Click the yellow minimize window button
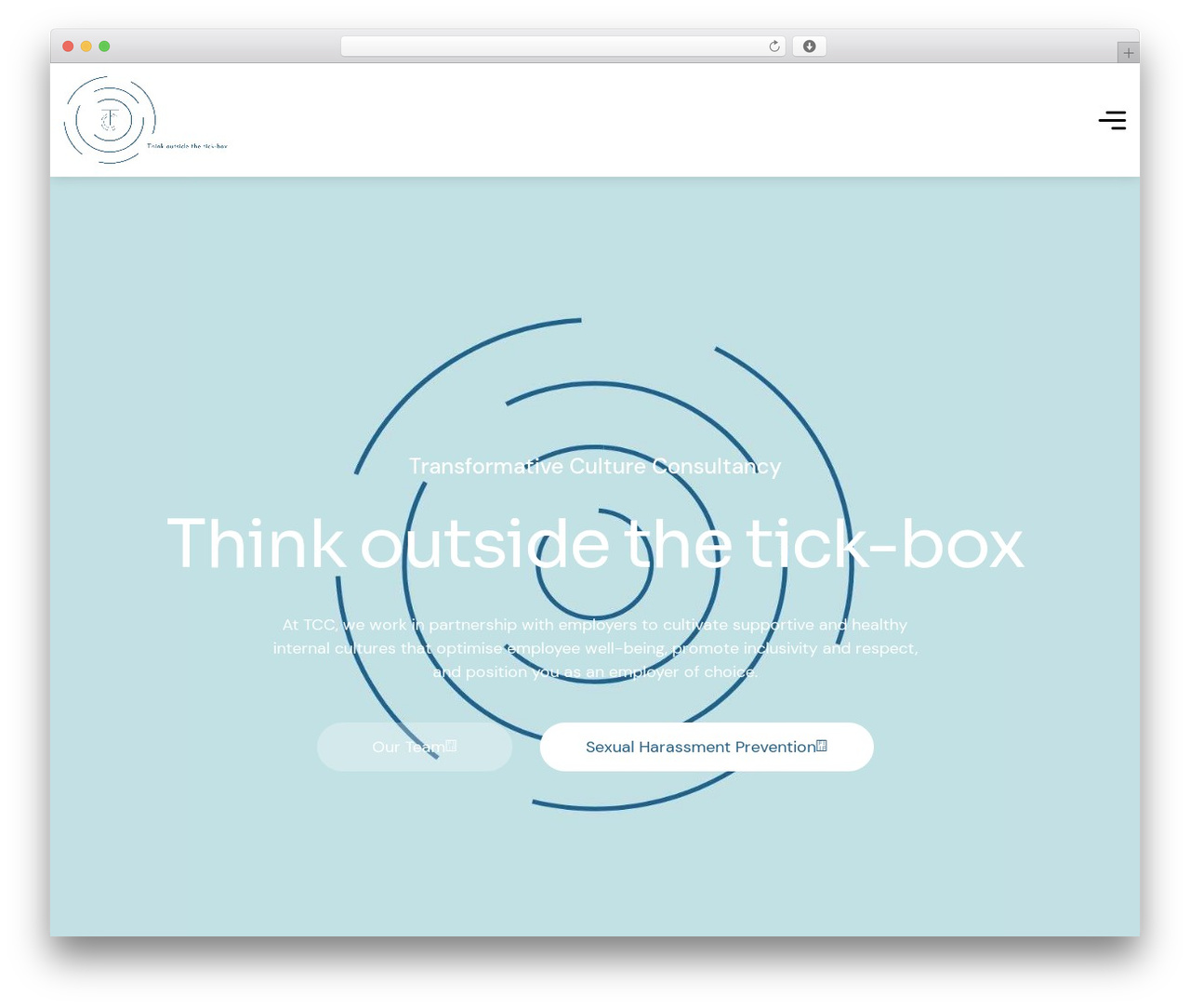This screenshot has height=1008, width=1190. (86, 46)
